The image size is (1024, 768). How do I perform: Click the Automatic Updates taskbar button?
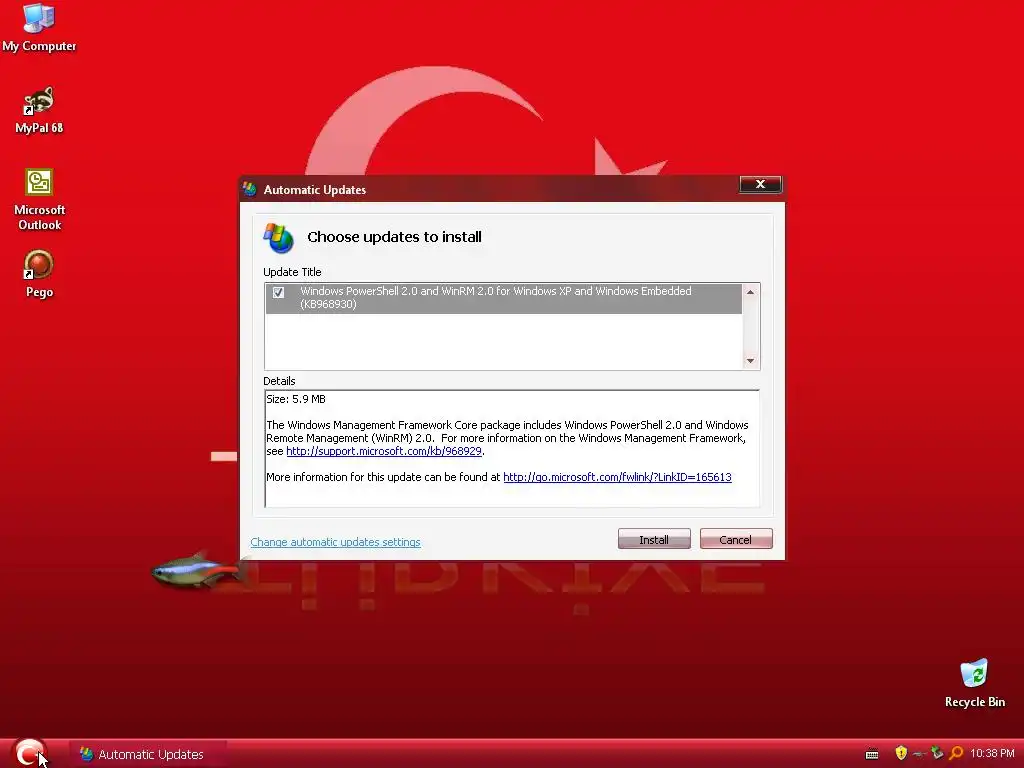tap(149, 754)
